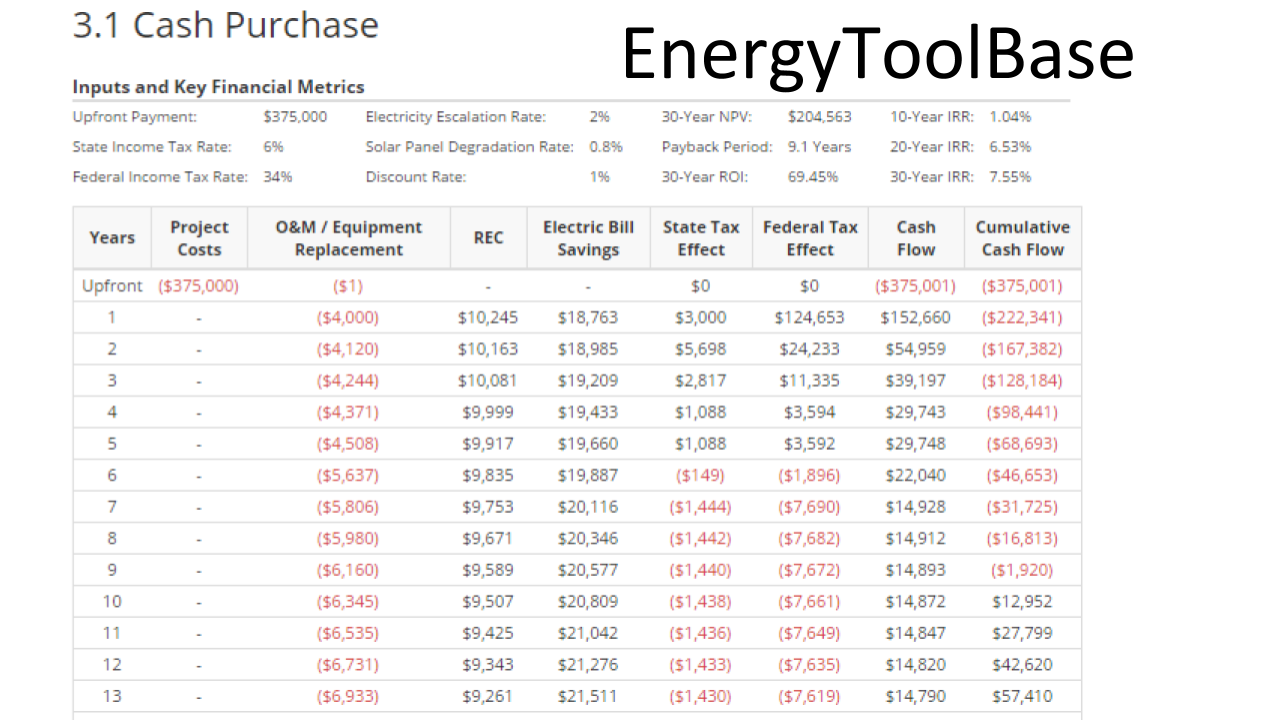Screen dimensions: 1280x720
Task: Click the '($1,920)' cumulative cash flow cell
Action: point(1022,570)
